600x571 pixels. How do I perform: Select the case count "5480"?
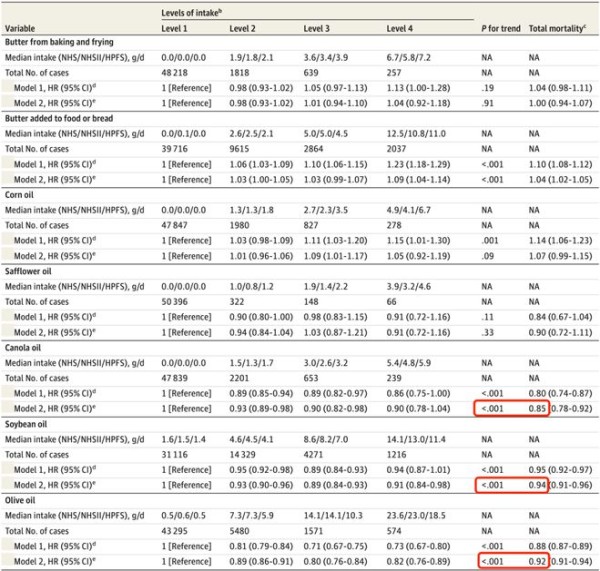coord(239,531)
